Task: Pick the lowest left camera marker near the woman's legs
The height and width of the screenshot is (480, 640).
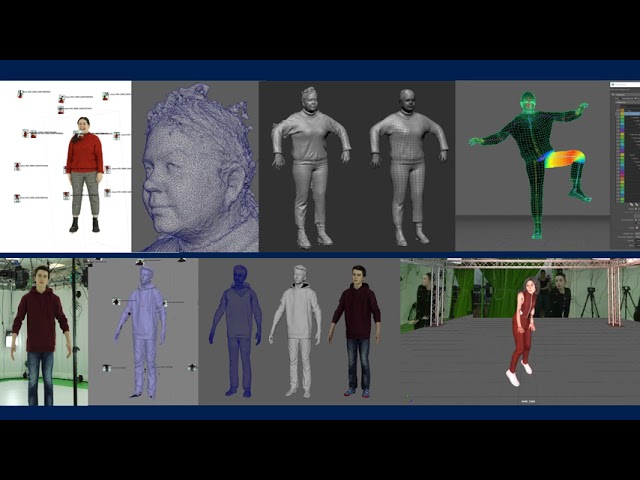Action: click(x=18, y=198)
